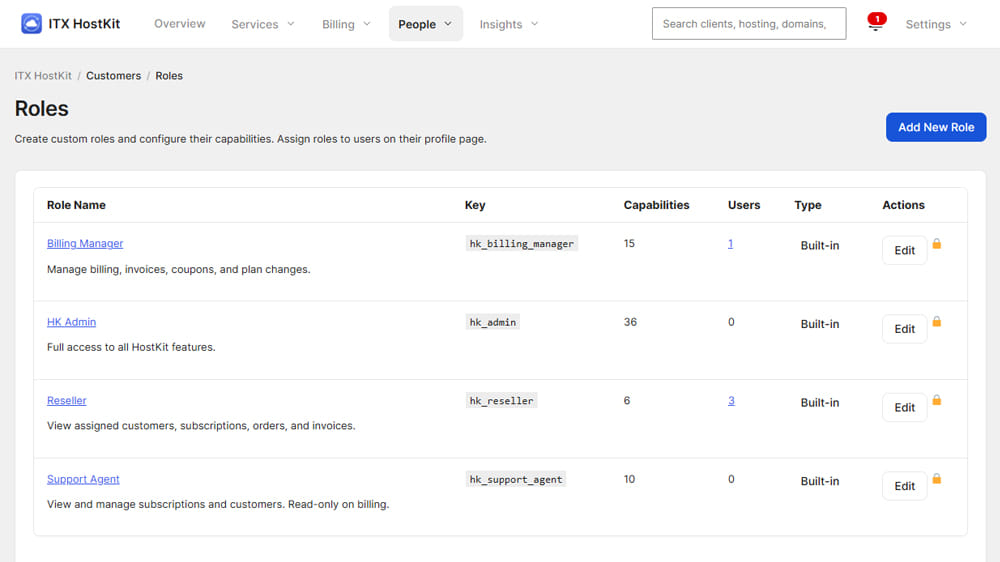Viewport: 1000px width, 562px height.
Task: View the 3 users of Reseller
Action: click(x=732, y=401)
